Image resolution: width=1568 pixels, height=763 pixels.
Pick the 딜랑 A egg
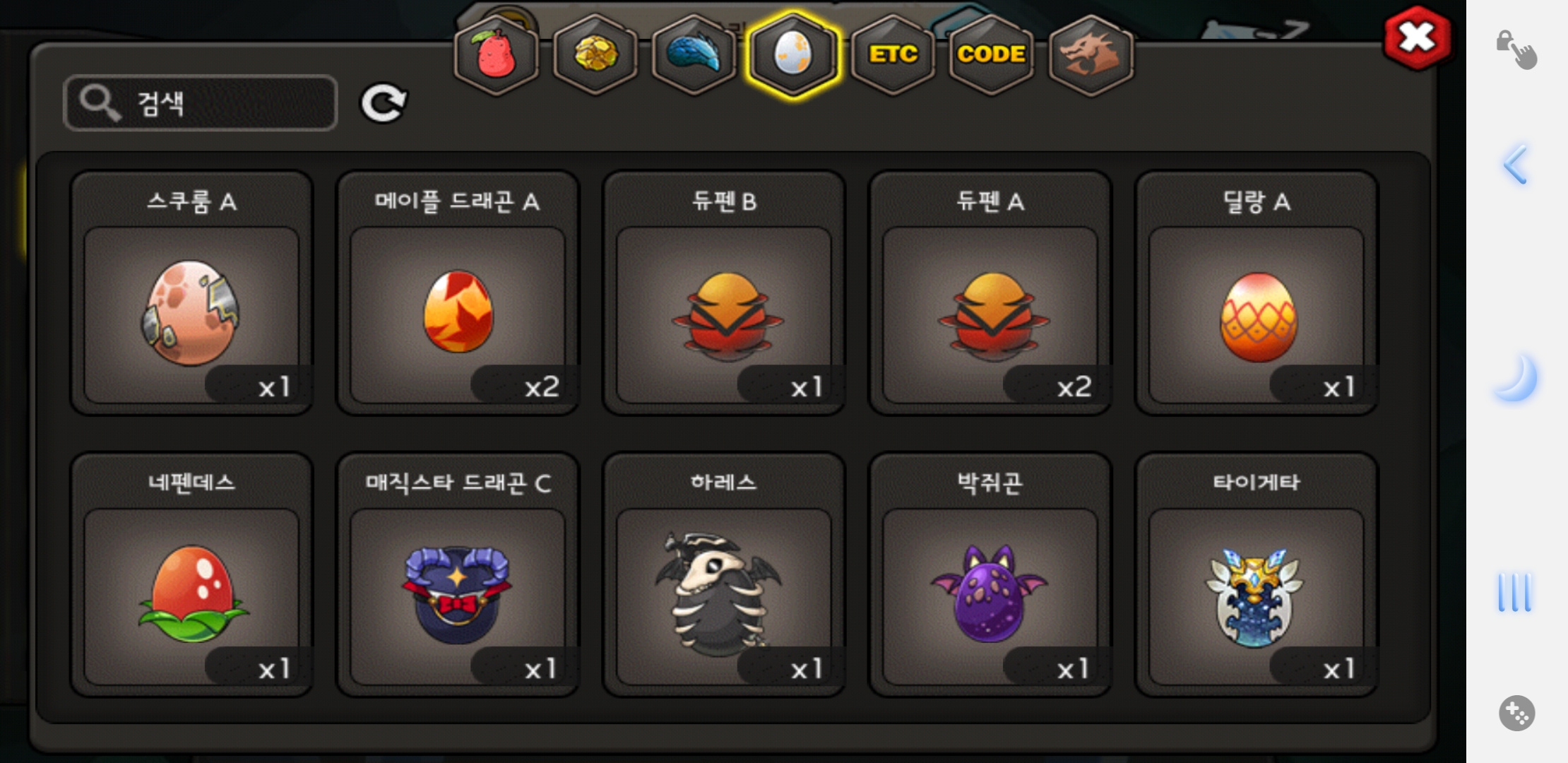[x=1257, y=293]
